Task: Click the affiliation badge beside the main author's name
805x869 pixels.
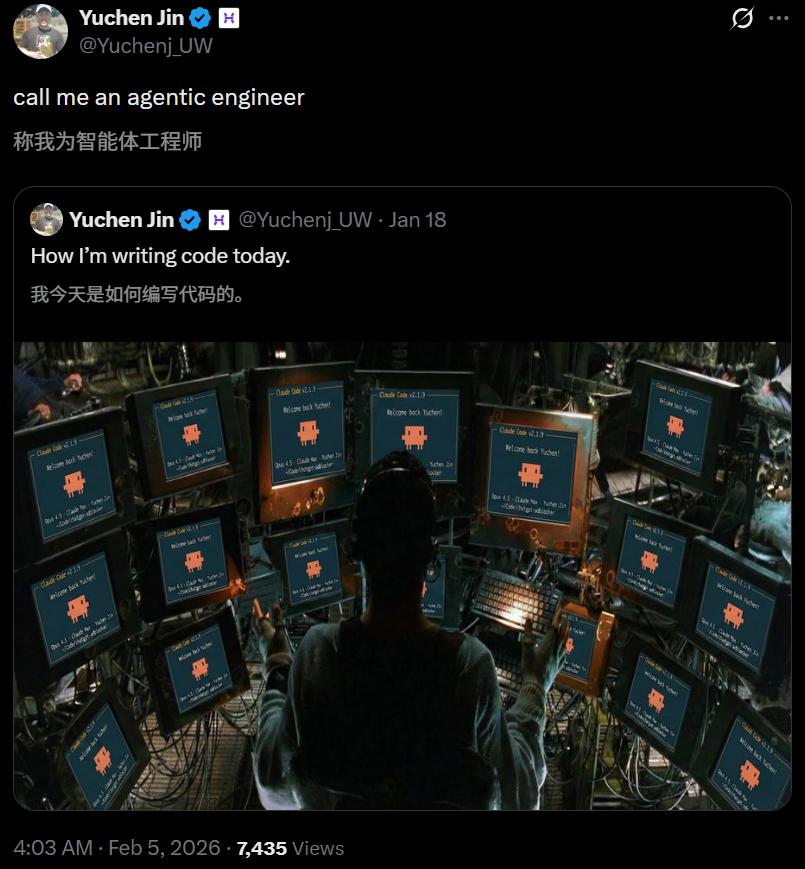Action: point(229,18)
